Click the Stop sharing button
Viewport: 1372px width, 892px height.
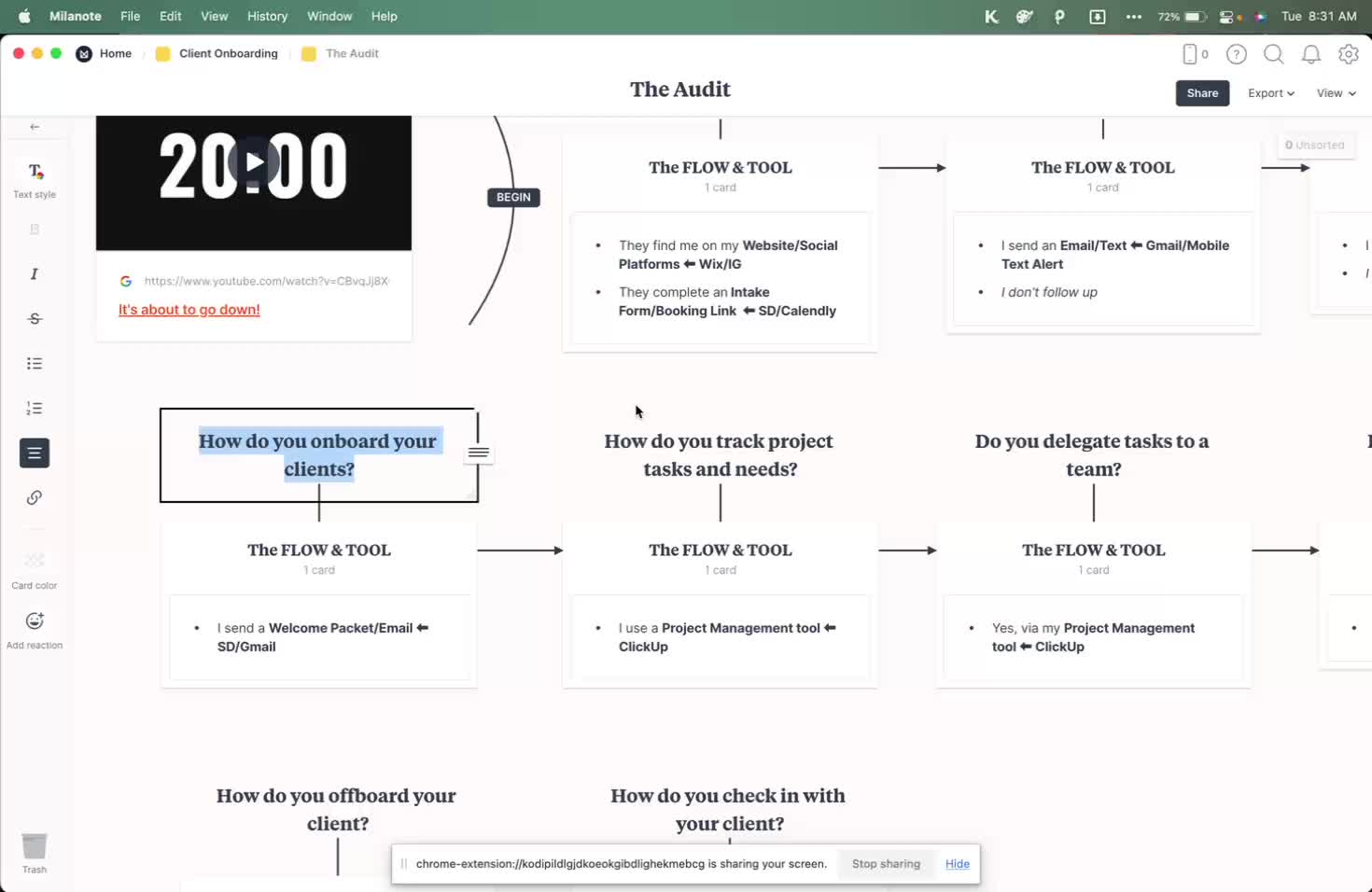[x=886, y=864]
